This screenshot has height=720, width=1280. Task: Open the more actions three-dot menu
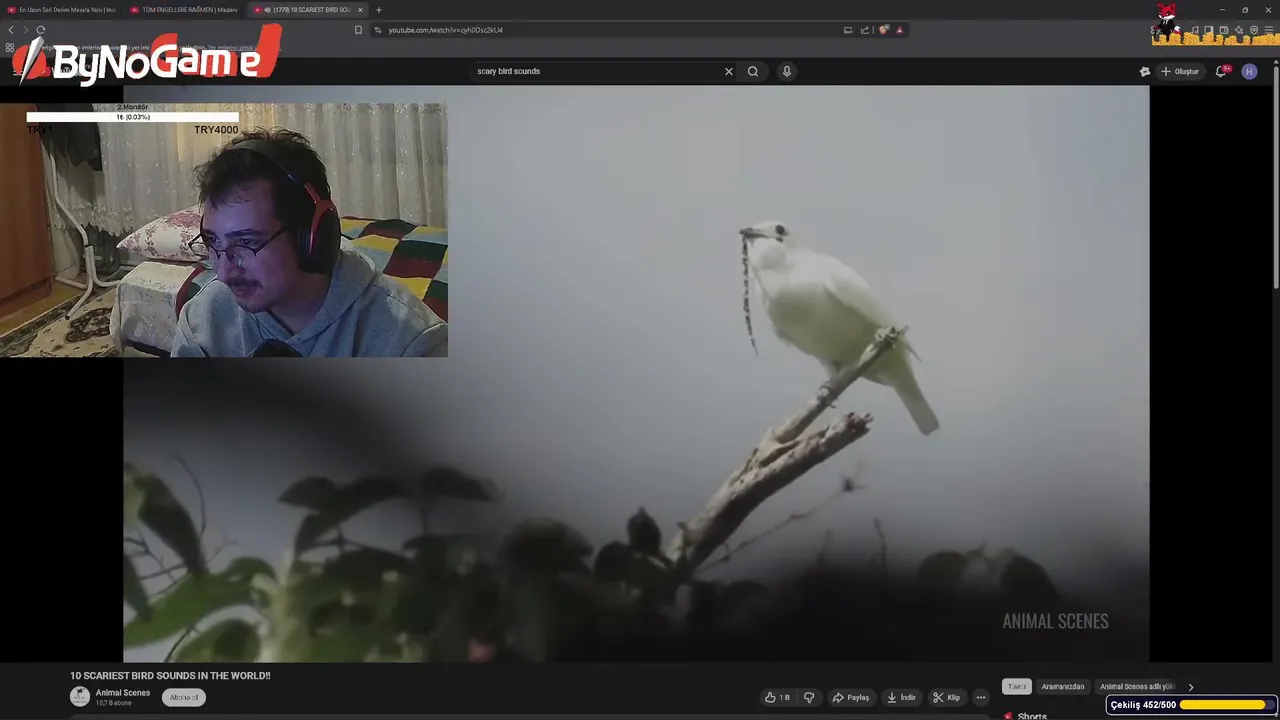point(981,697)
